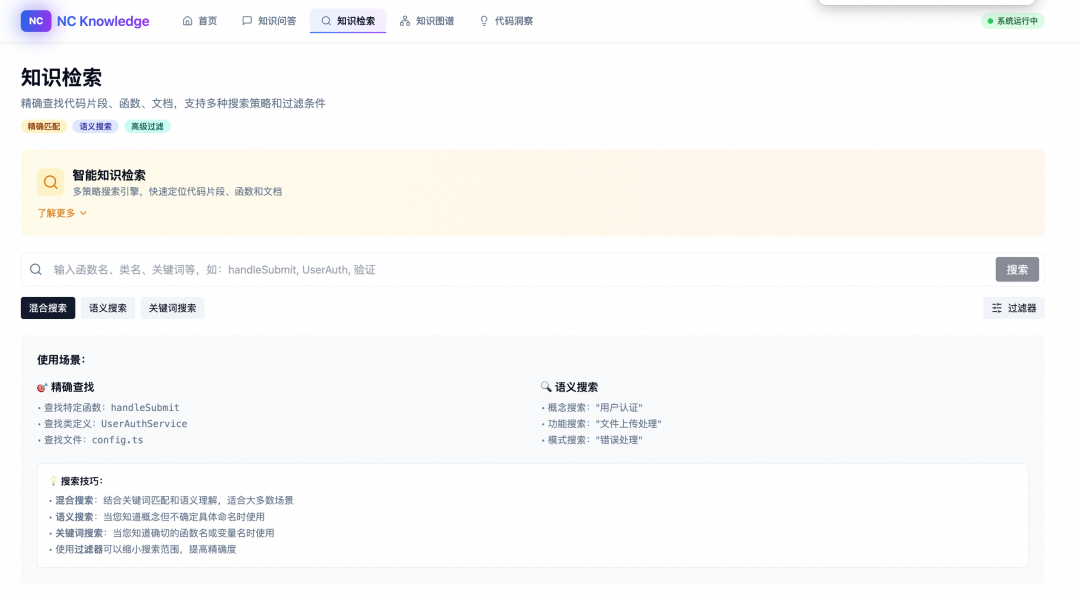Collapse 了解更多 with its chevron arrow
The width and height of the screenshot is (1080, 593).
(83, 212)
